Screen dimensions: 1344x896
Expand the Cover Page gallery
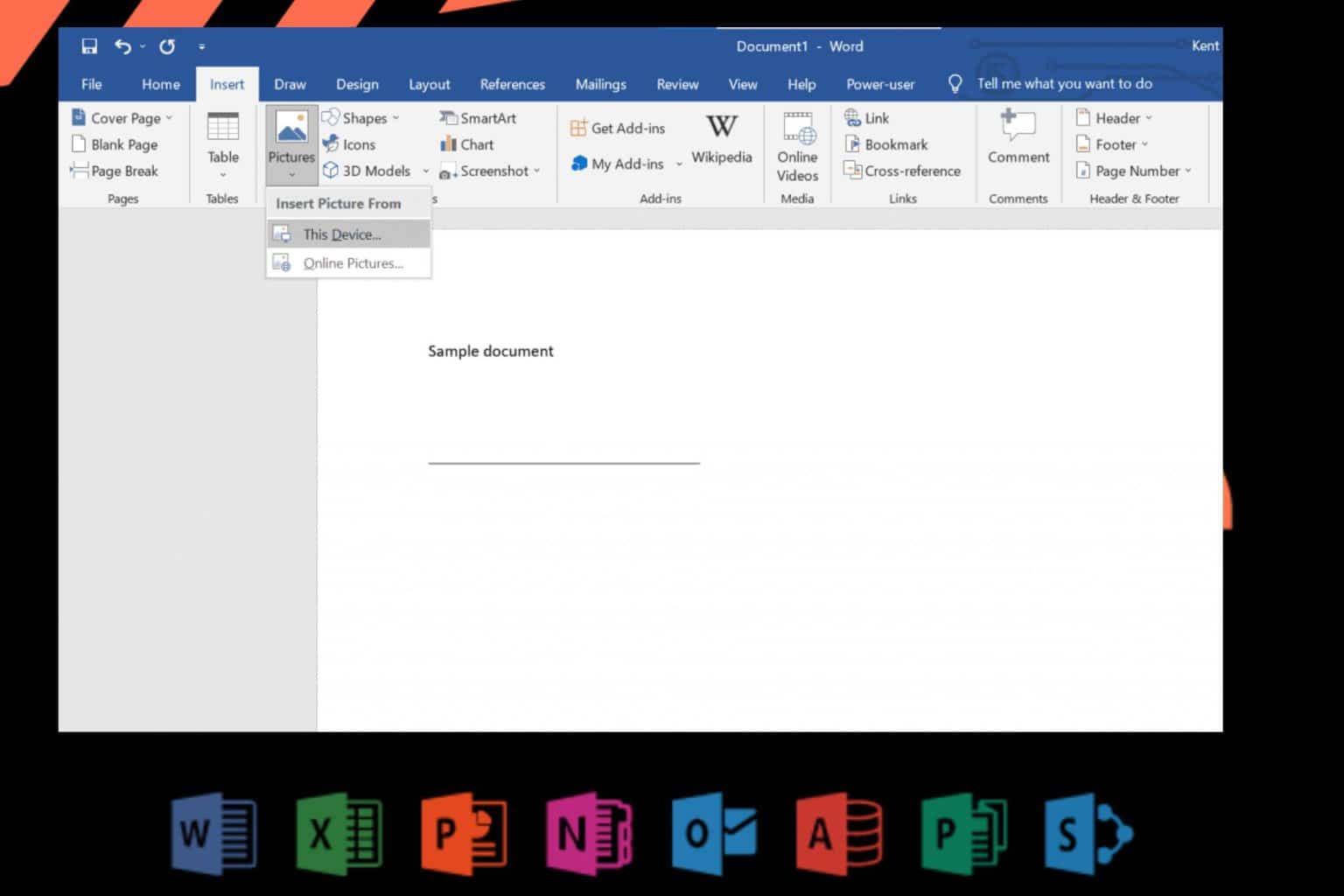[122, 118]
